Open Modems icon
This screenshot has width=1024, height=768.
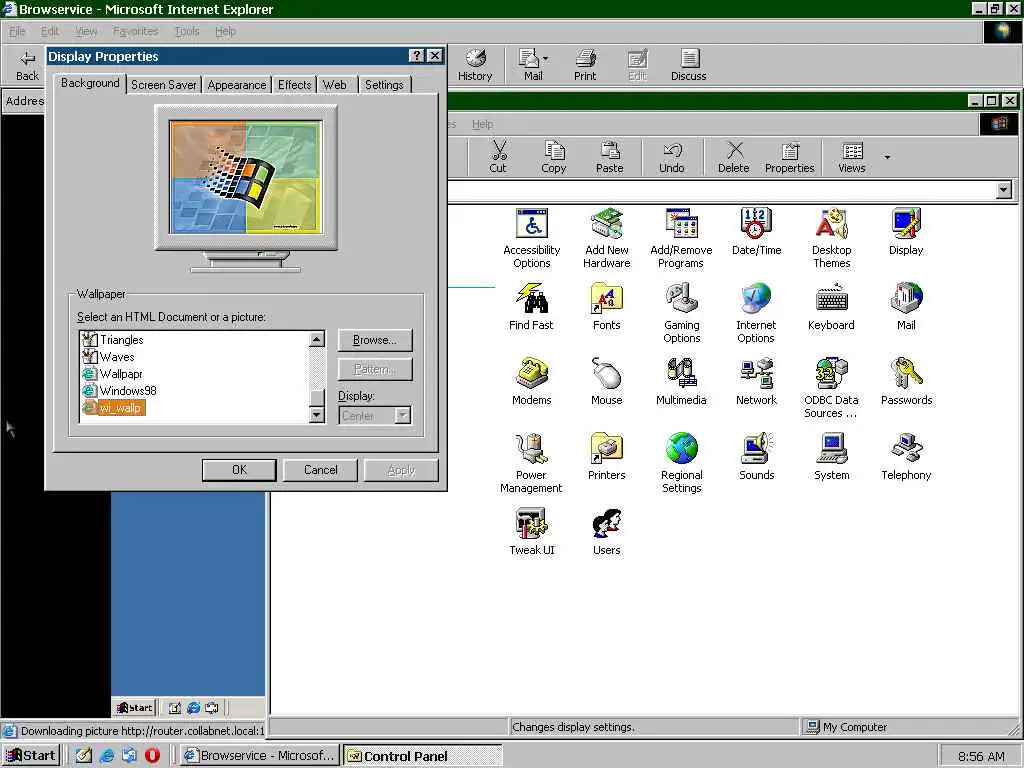coord(532,381)
